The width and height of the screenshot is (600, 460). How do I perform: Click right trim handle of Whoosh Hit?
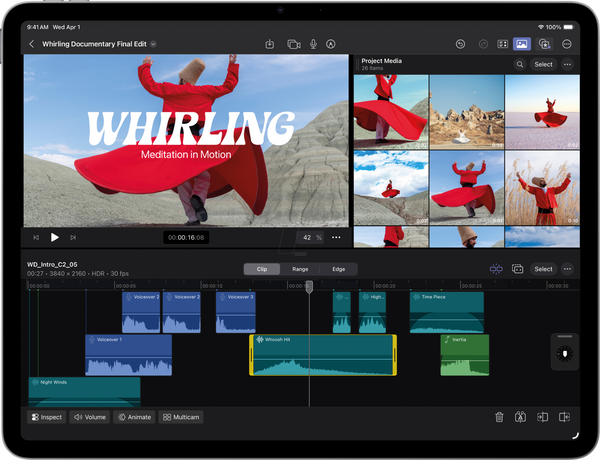[x=395, y=355]
